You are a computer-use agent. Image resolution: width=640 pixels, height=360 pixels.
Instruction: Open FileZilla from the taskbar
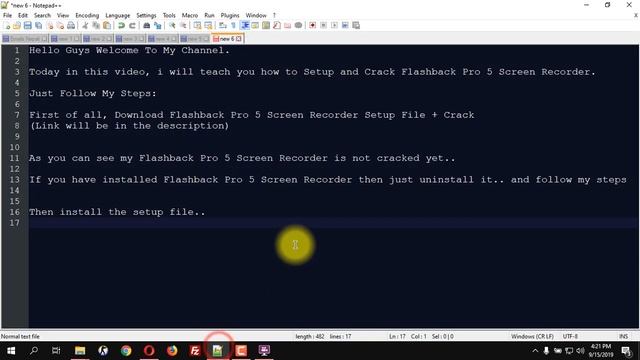(x=195, y=351)
